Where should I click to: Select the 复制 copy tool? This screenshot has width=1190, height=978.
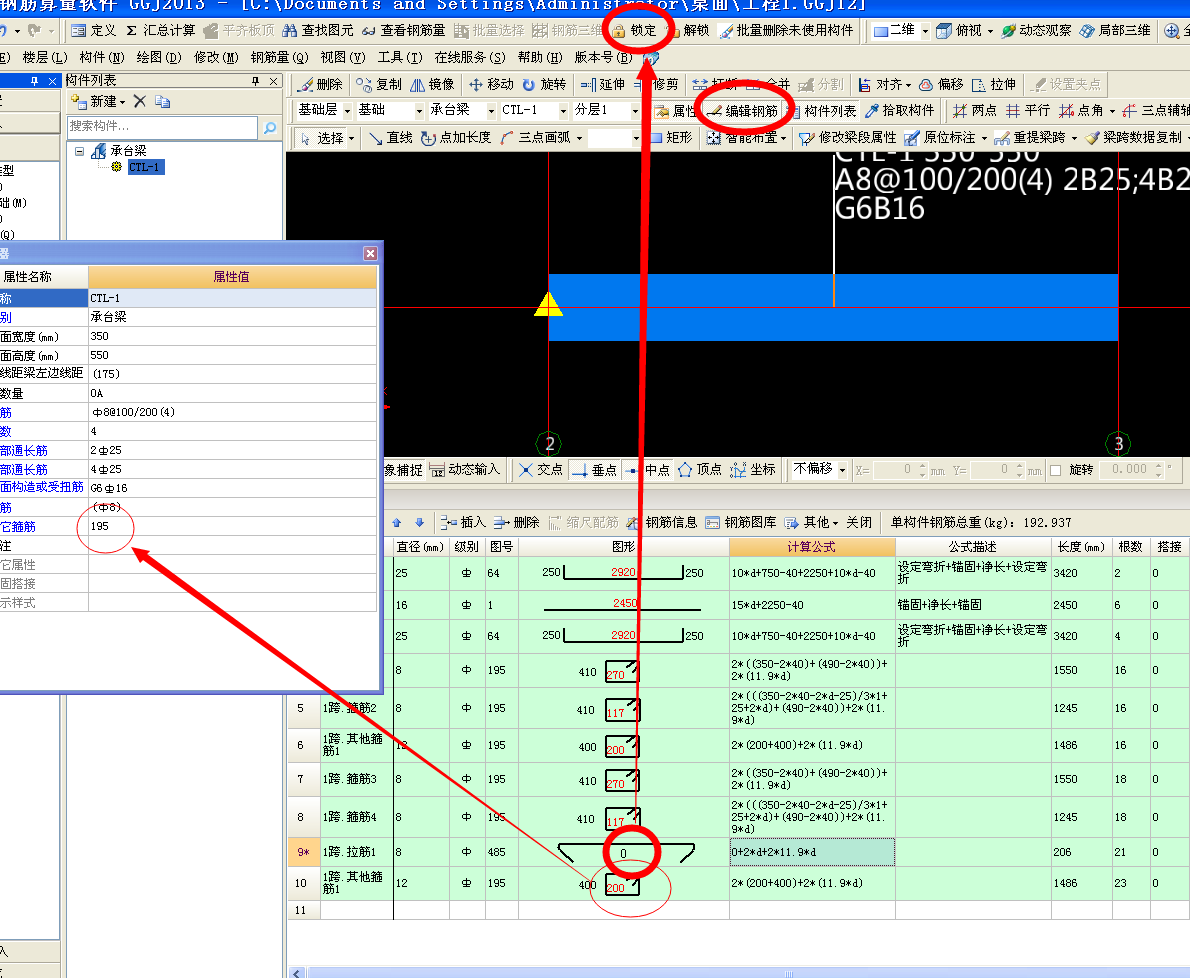click(379, 84)
